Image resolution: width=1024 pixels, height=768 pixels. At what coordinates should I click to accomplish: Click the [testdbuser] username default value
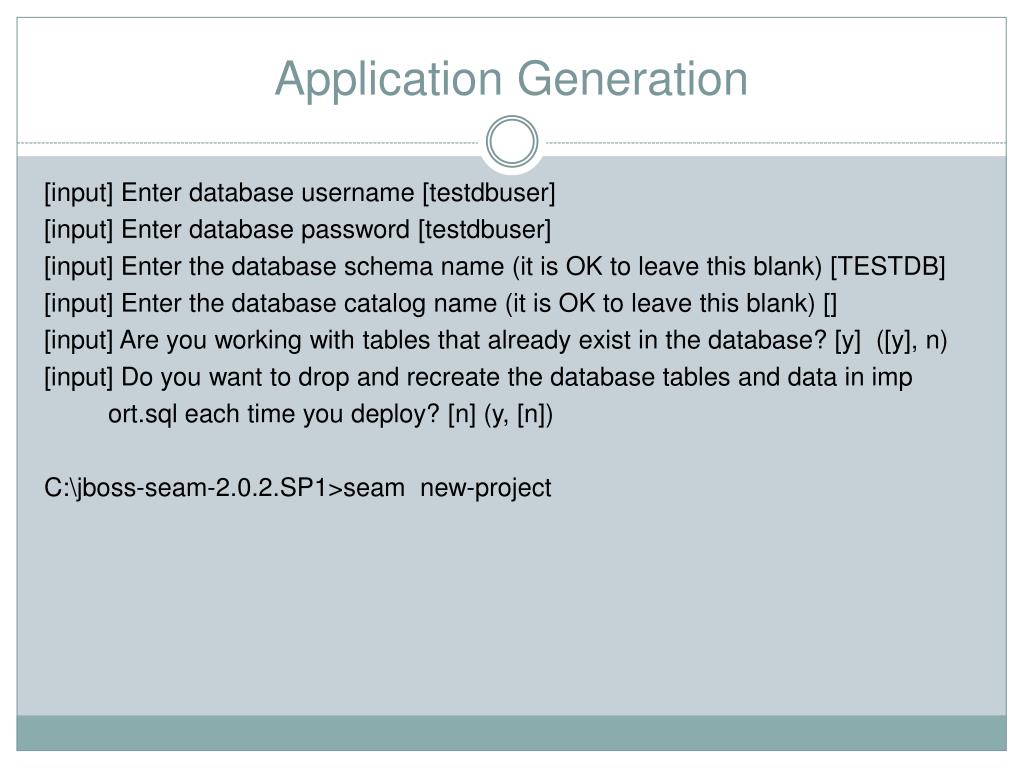489,193
